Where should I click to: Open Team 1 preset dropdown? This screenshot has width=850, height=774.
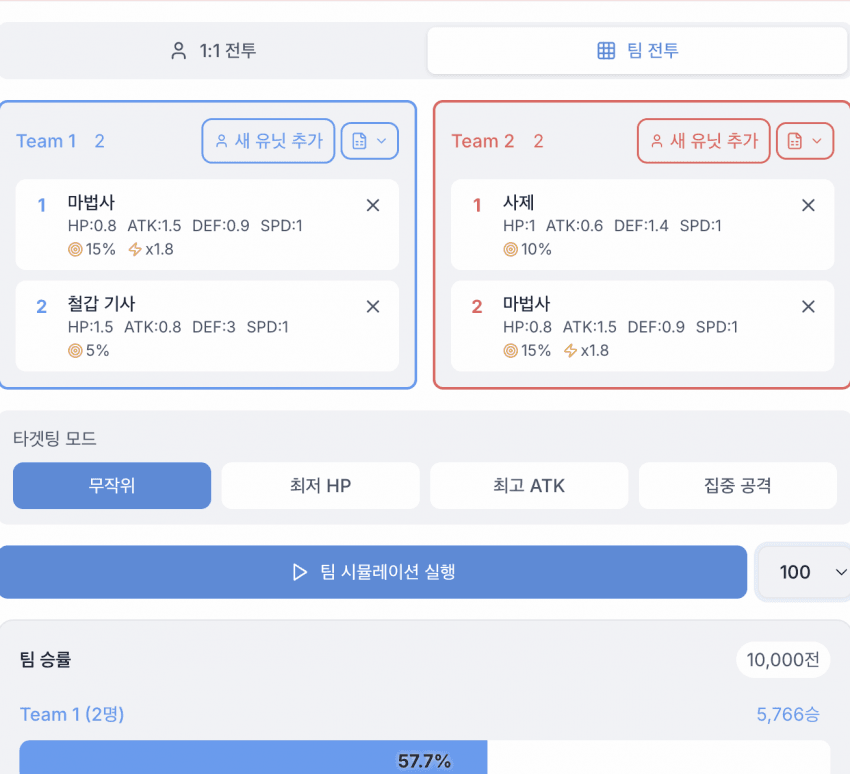click(370, 141)
